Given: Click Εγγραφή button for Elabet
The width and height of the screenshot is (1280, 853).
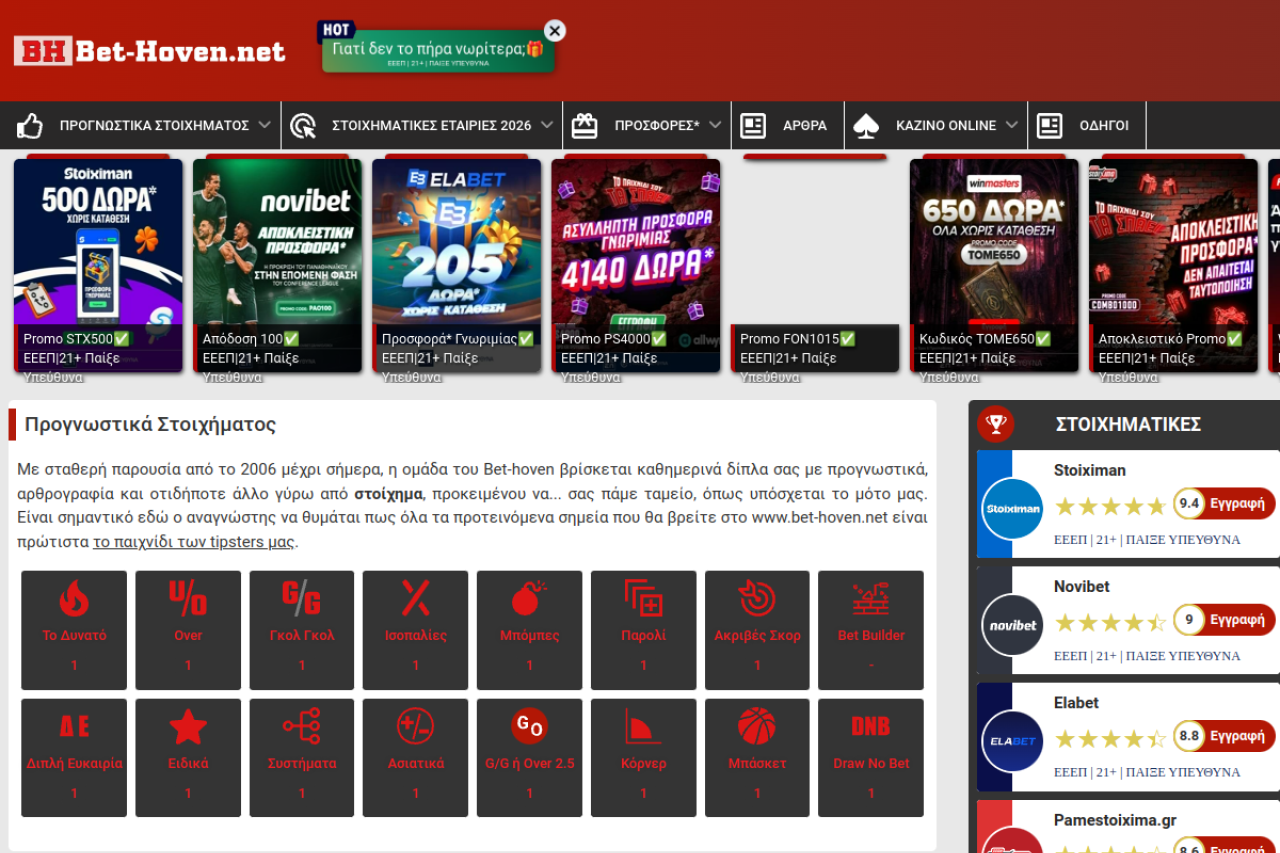Looking at the screenshot, I should (x=1237, y=736).
